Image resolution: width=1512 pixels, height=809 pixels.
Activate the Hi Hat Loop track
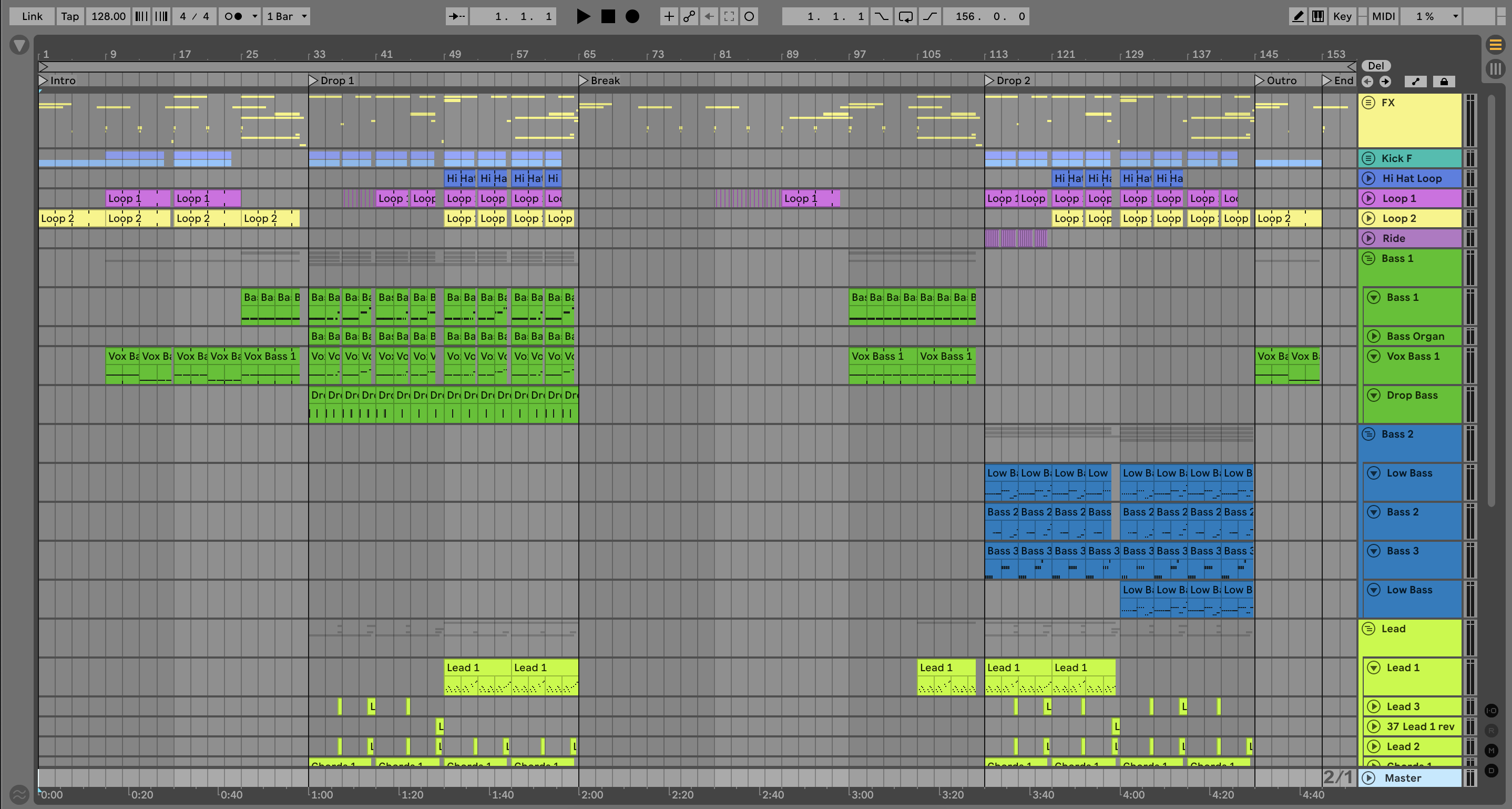[1368, 178]
